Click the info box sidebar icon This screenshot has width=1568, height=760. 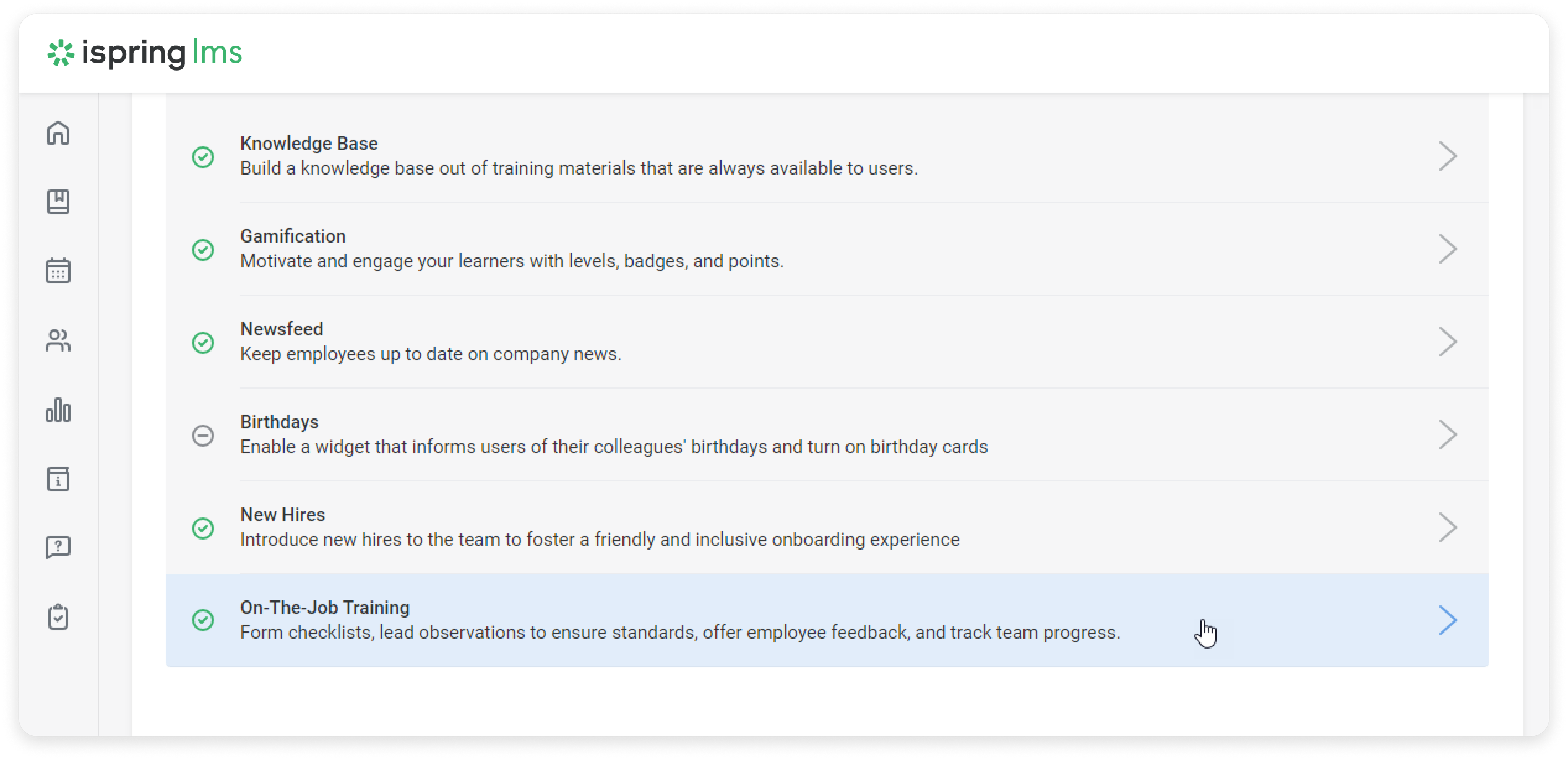point(58,479)
